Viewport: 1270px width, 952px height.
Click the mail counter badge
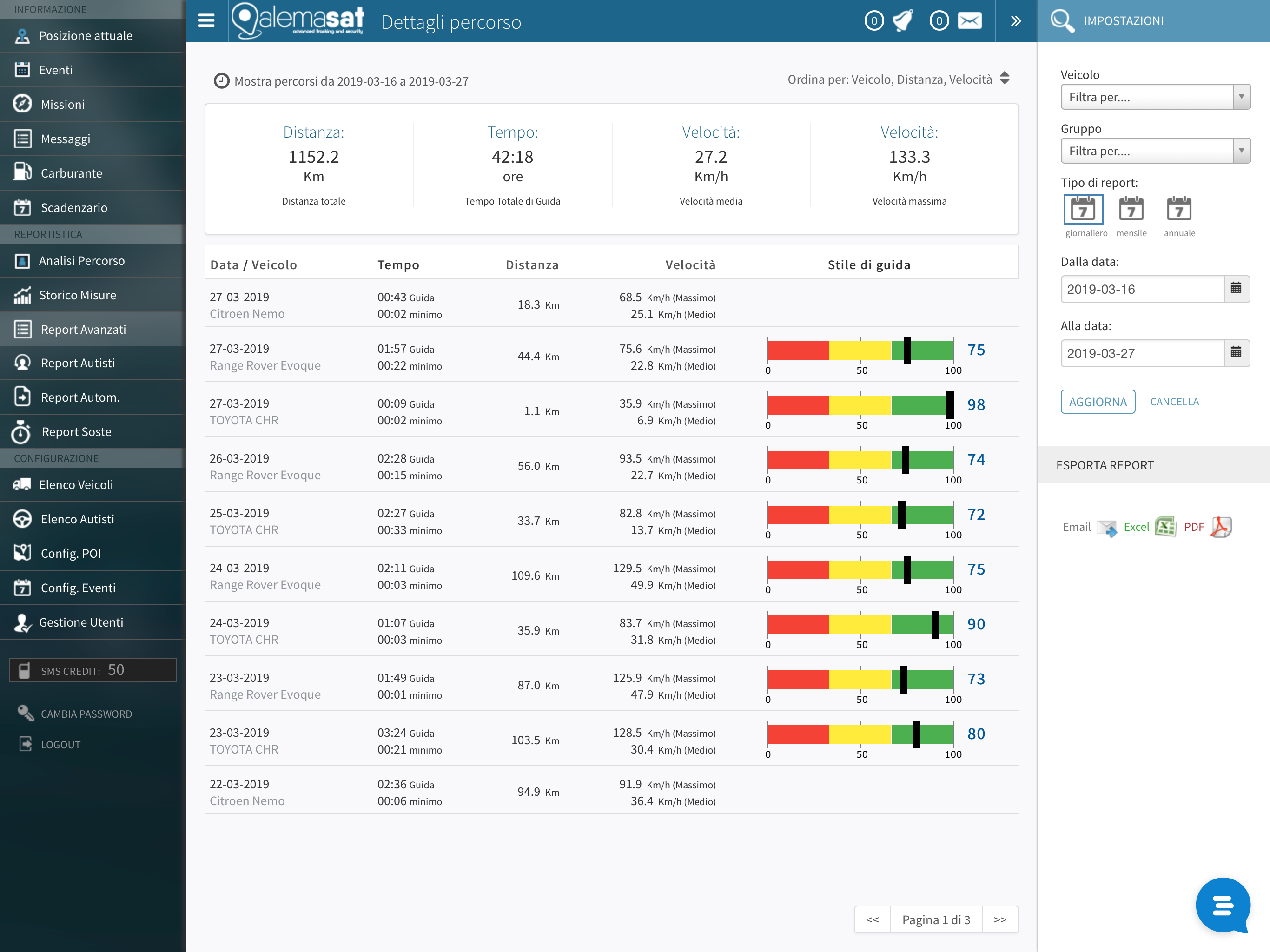(939, 21)
